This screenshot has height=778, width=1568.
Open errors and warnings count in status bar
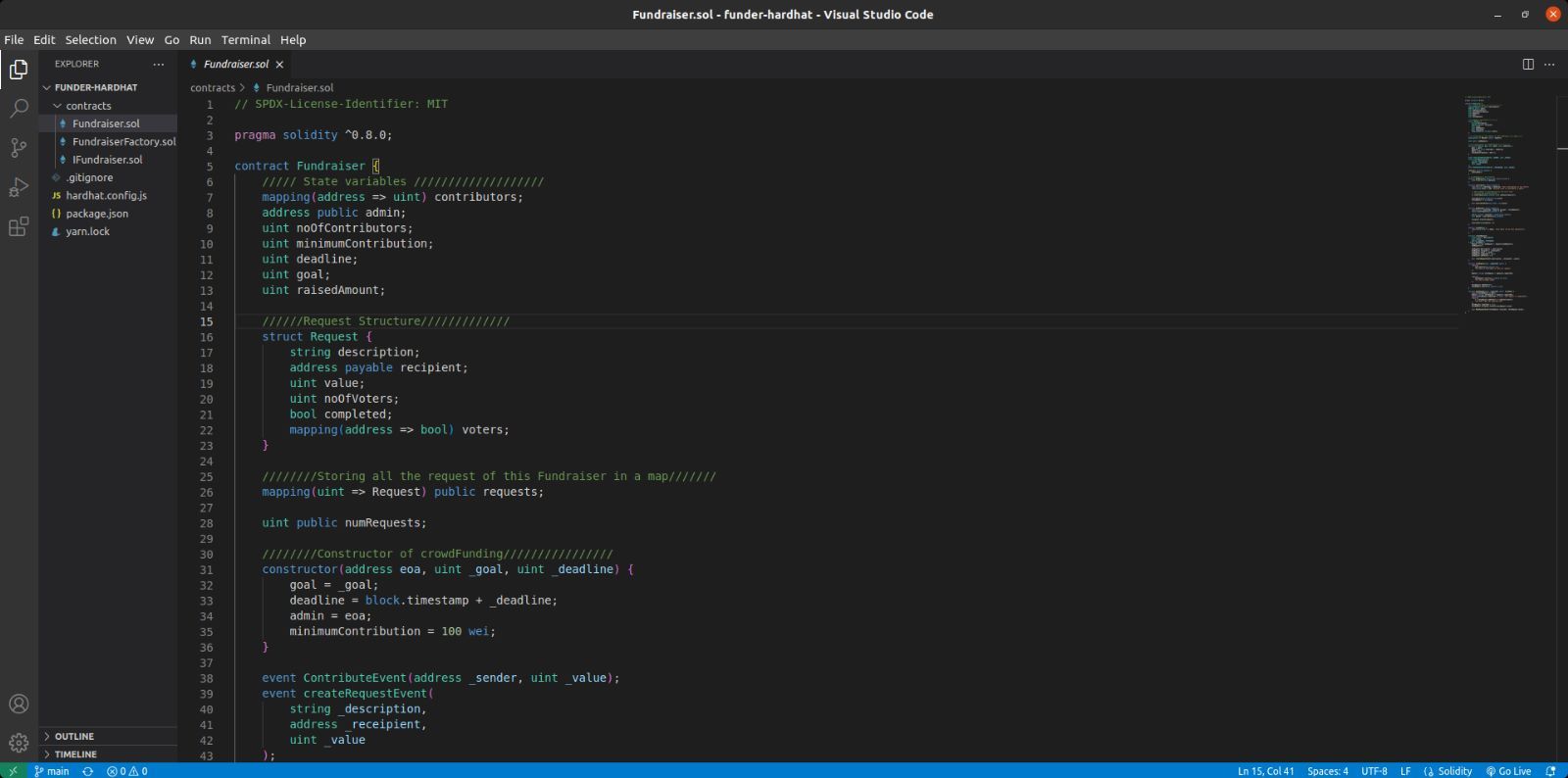(x=127, y=771)
